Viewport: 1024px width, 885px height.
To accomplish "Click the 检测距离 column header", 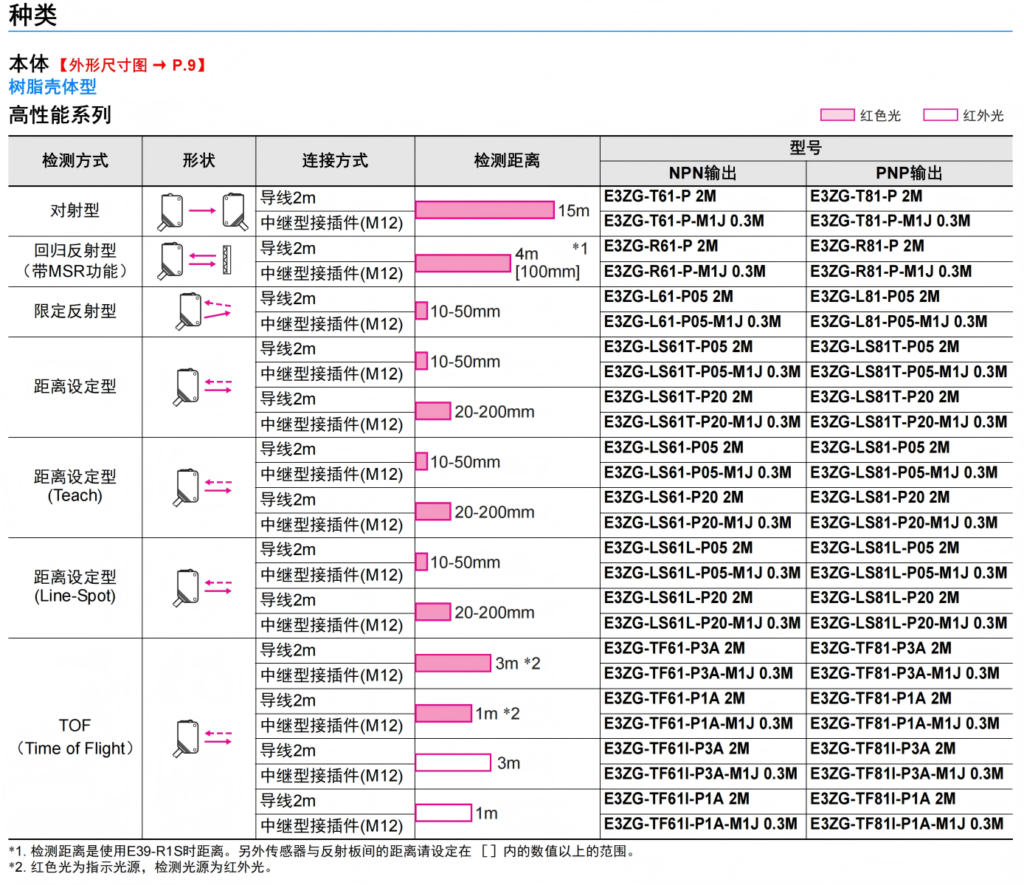I will click(507, 160).
